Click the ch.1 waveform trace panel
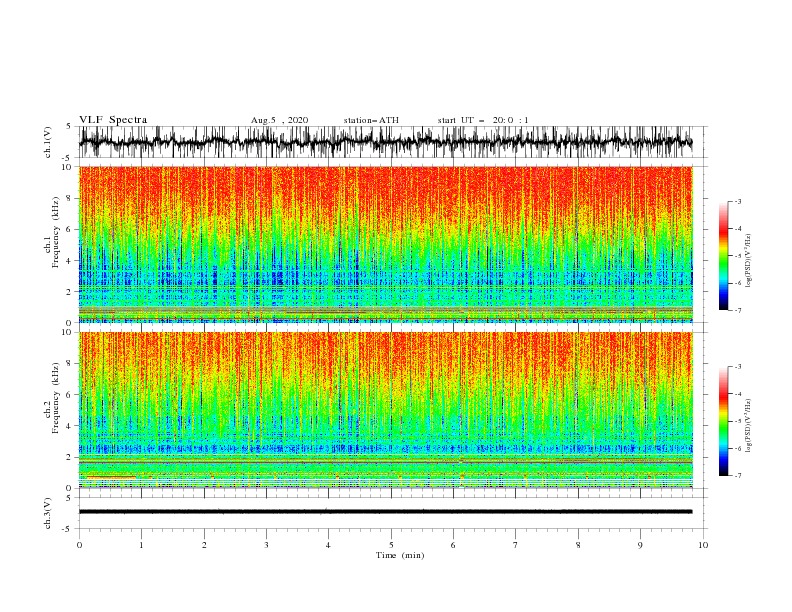 coord(392,142)
